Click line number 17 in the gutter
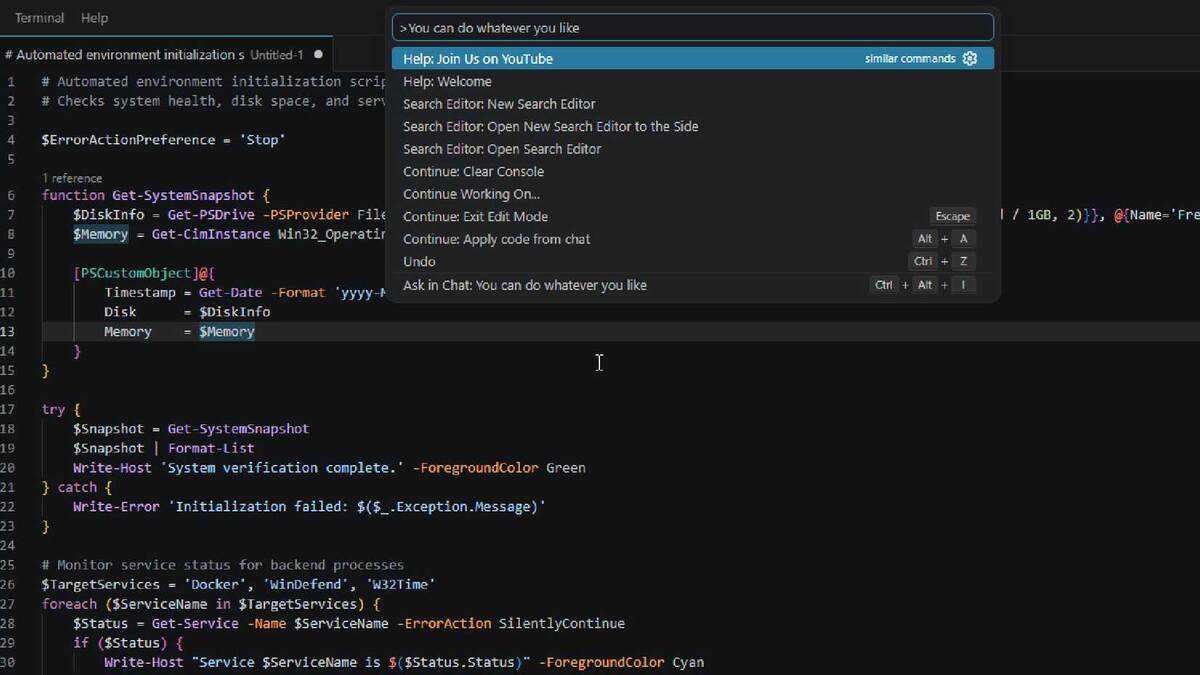The image size is (1200, 675). tap(8, 410)
